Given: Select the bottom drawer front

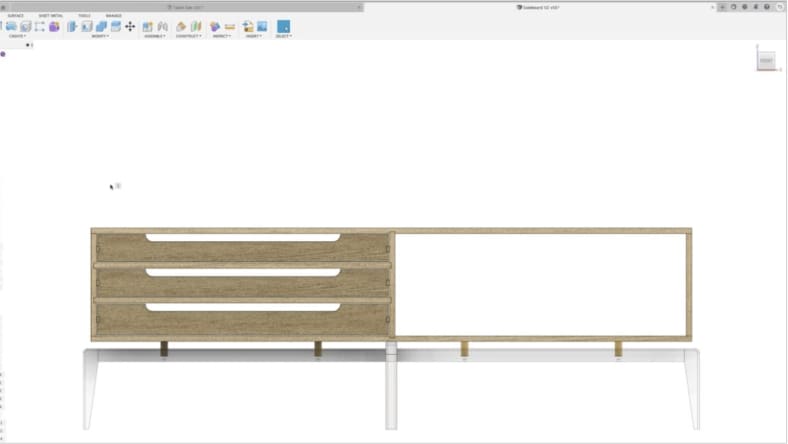Looking at the screenshot, I should click(243, 323).
